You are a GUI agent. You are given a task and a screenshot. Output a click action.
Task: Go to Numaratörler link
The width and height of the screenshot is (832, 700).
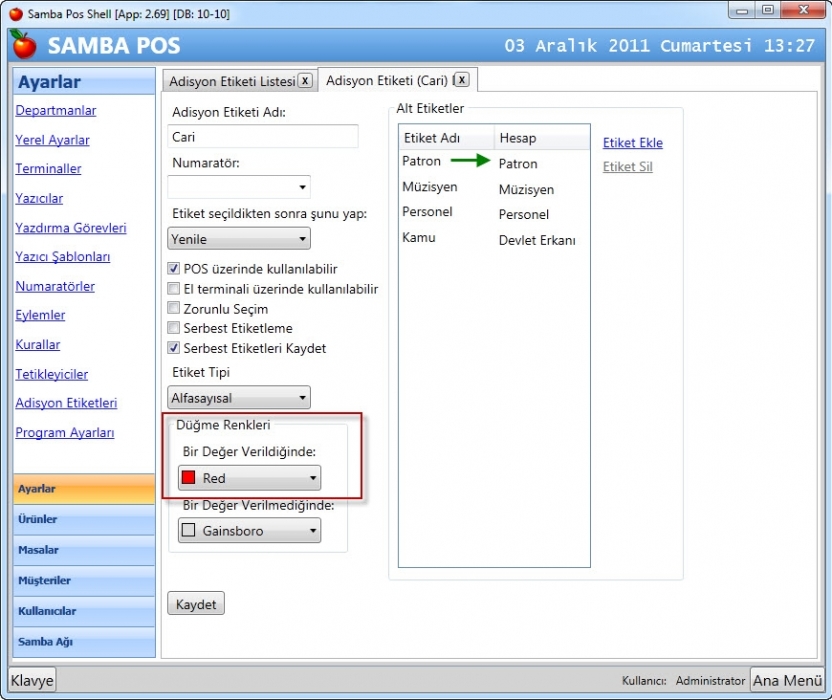[55, 287]
